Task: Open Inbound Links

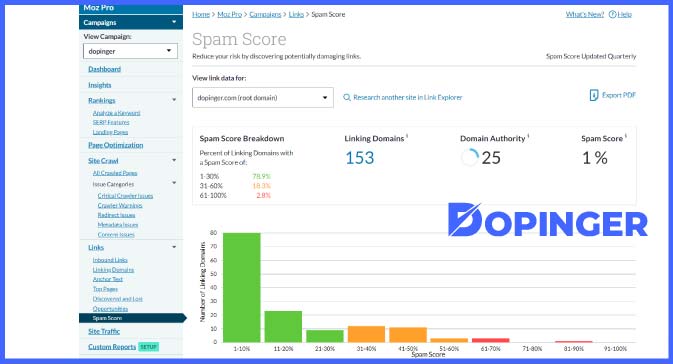Action: pos(110,260)
